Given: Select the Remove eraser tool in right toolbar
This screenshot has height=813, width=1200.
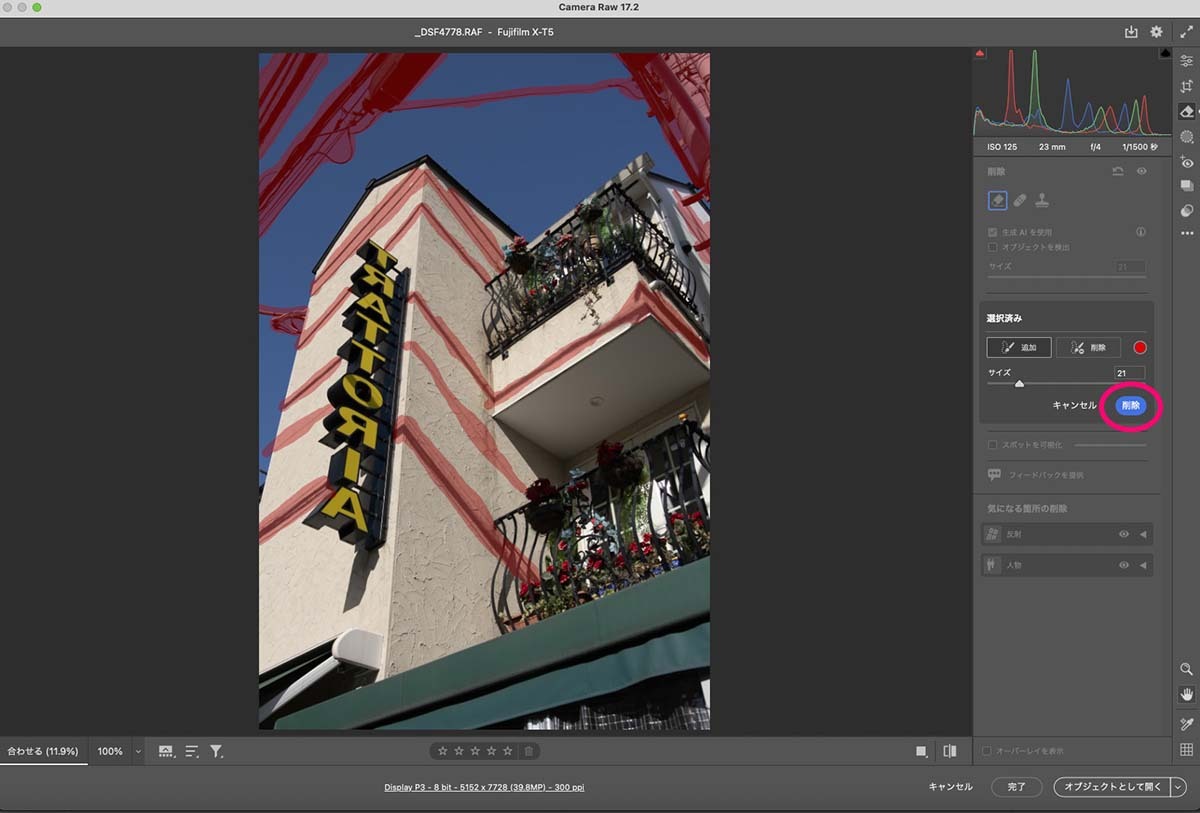Looking at the screenshot, I should [x=1187, y=111].
